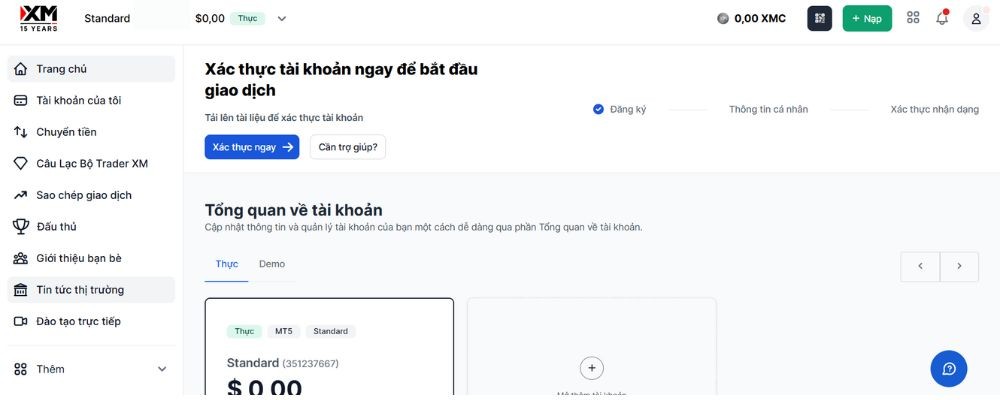Click the Xác thực ngay button
The height and width of the screenshot is (400, 1000).
click(252, 147)
